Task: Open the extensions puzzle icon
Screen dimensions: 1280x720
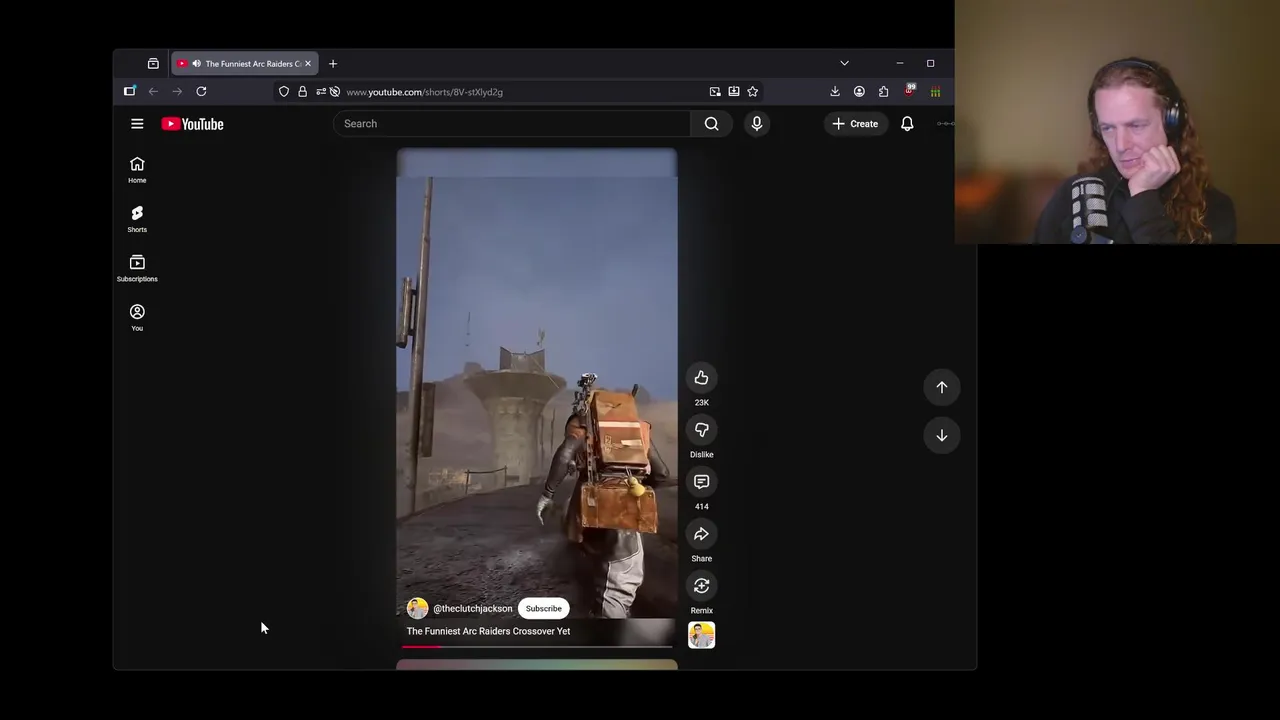Action: tap(883, 91)
